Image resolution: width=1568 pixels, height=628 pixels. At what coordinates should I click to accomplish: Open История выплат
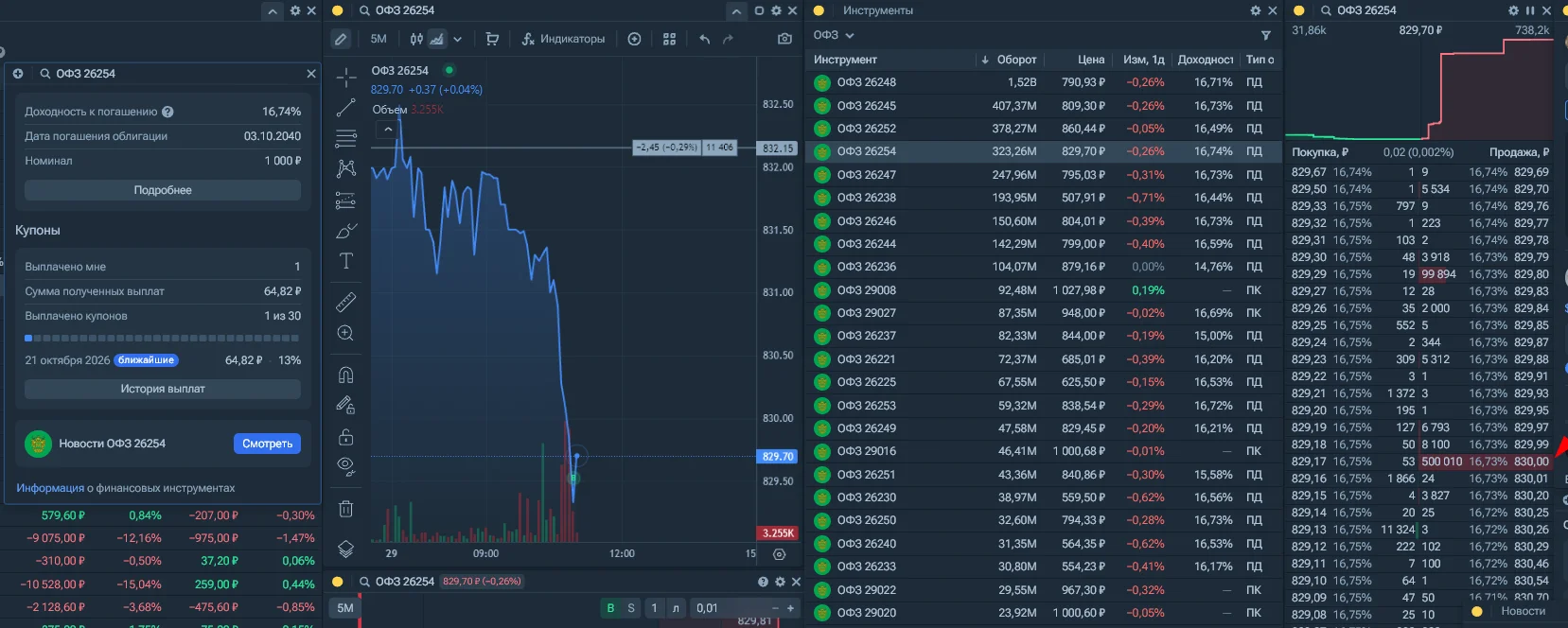pos(163,389)
